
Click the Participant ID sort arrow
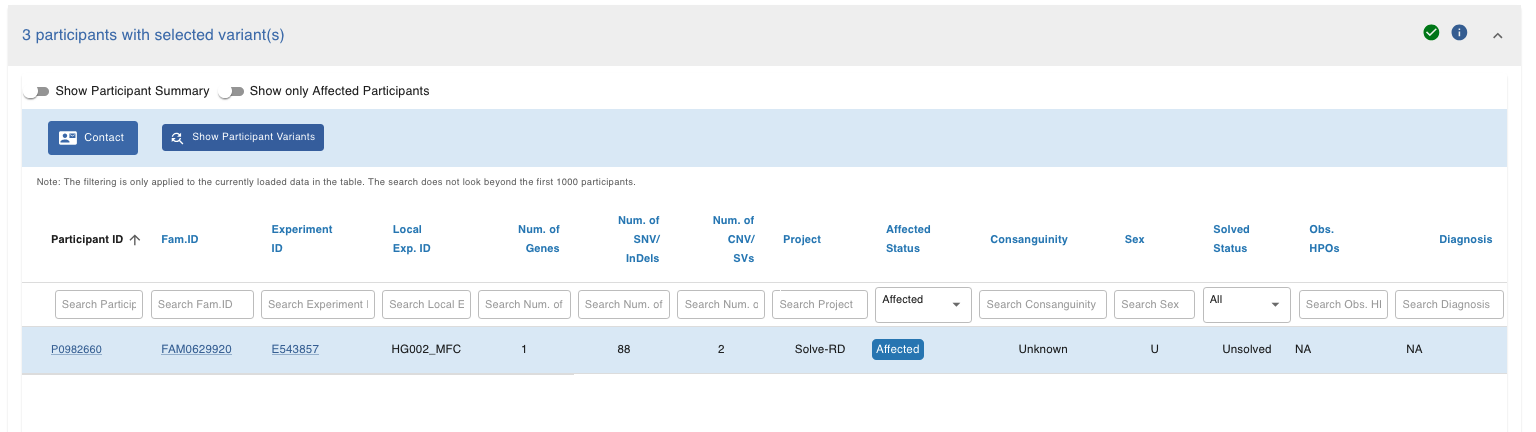click(135, 240)
